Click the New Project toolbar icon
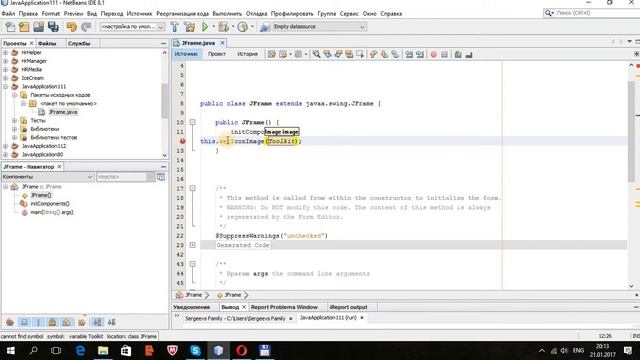 point(24,27)
